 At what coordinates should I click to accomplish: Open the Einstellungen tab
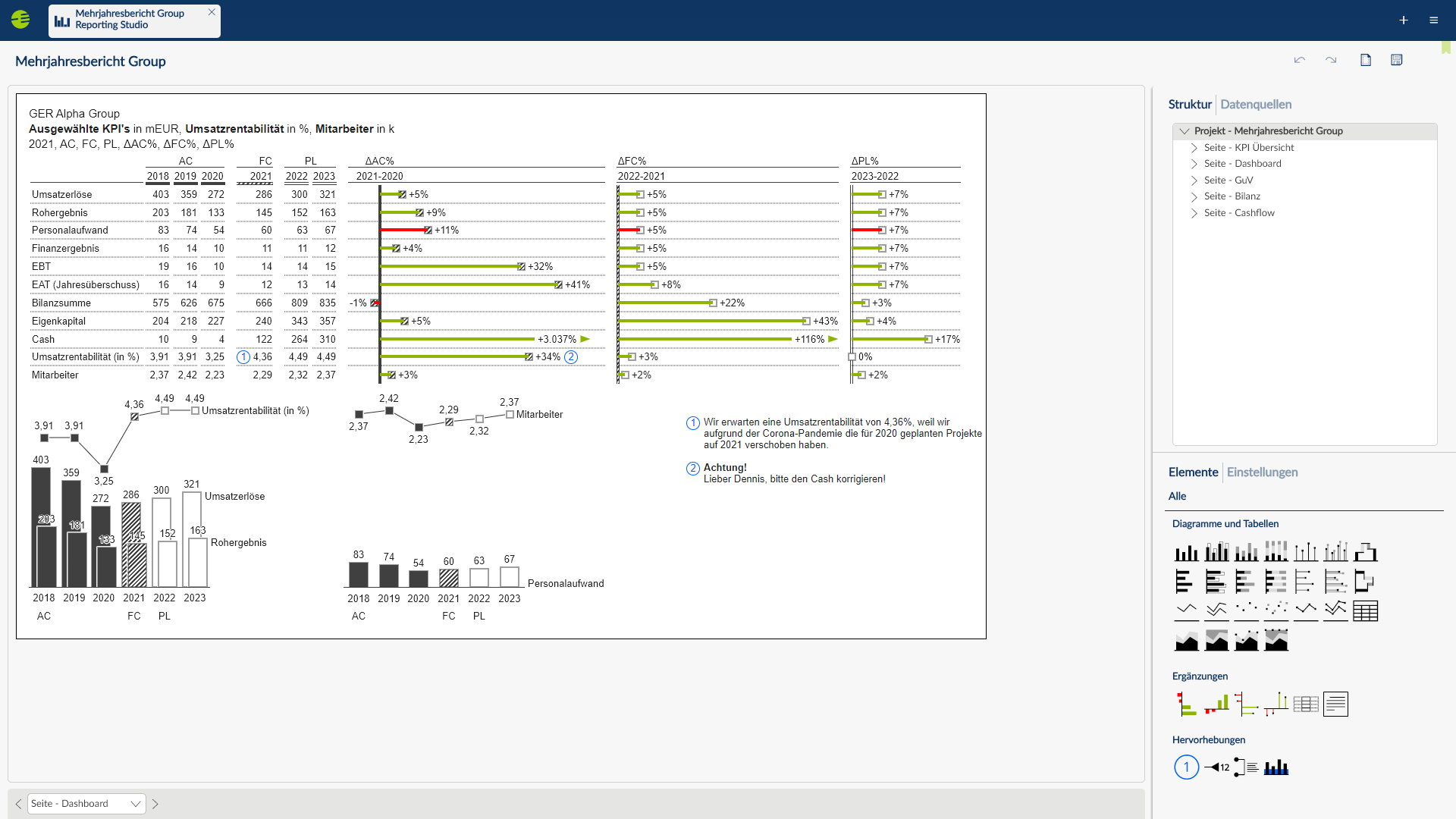[x=1262, y=472]
